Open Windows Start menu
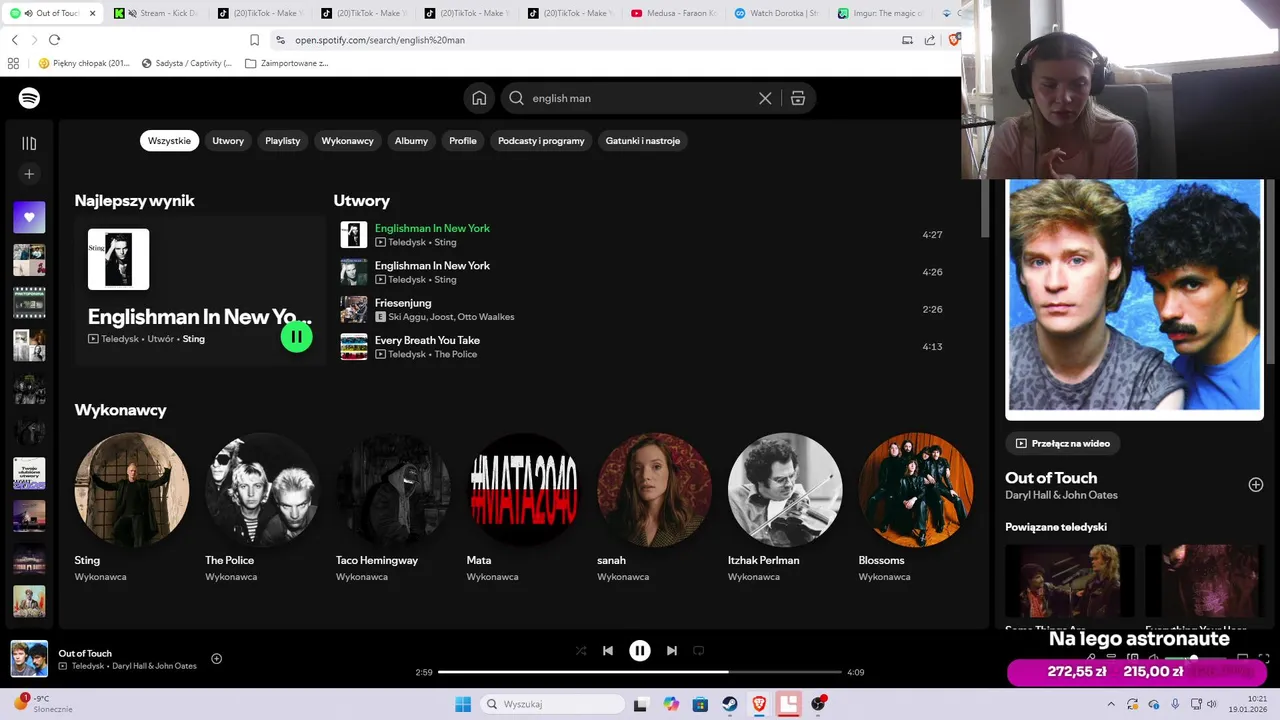This screenshot has height=720, width=1280. point(463,704)
